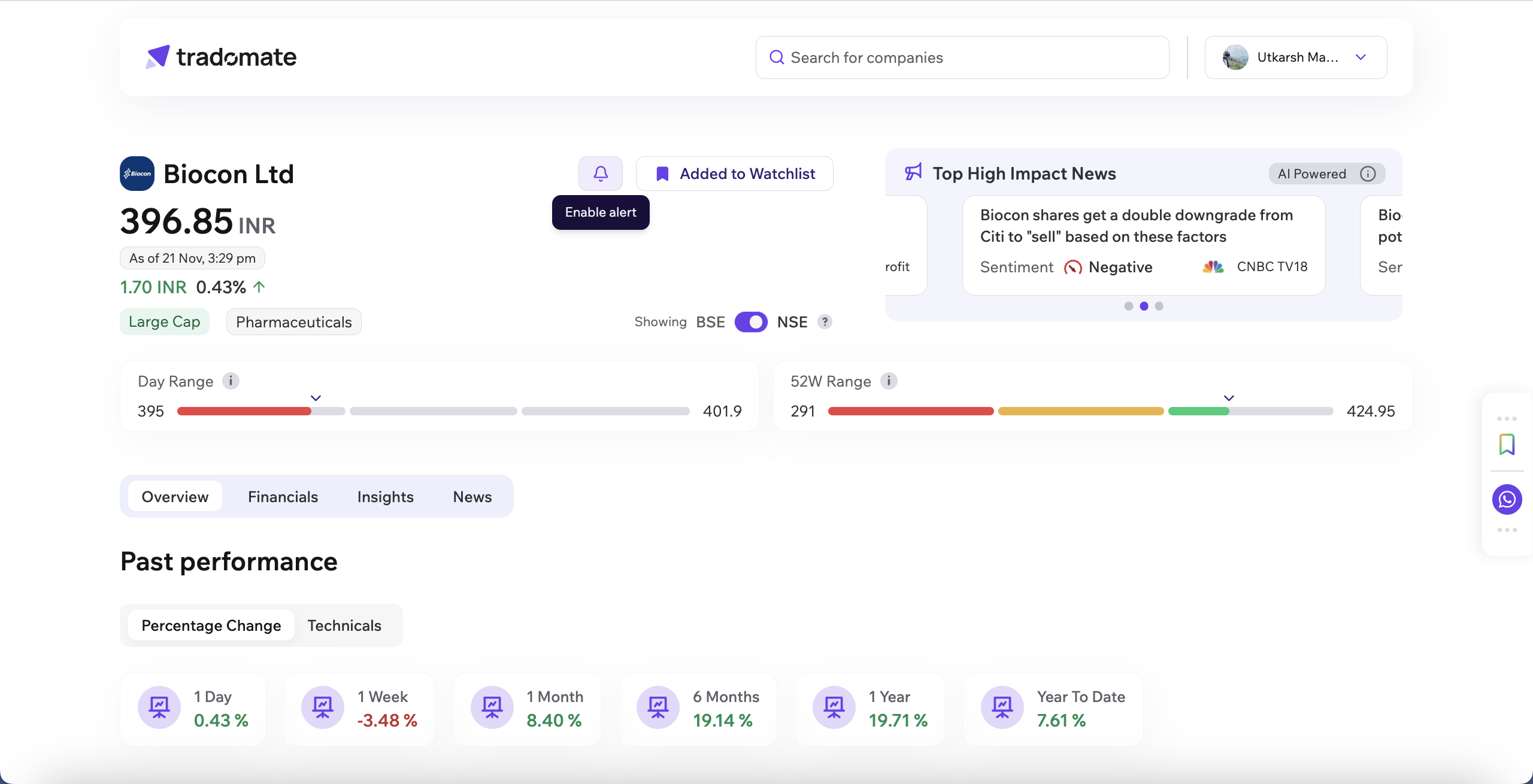Screen dimensions: 1533x784
Task: Open the Utkarsh profile dropdown
Action: point(1295,57)
